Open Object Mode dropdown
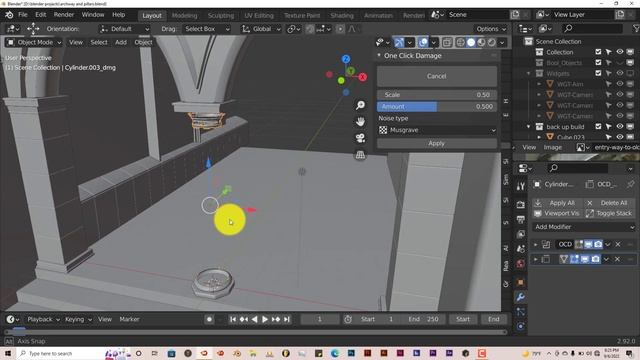 (34, 42)
